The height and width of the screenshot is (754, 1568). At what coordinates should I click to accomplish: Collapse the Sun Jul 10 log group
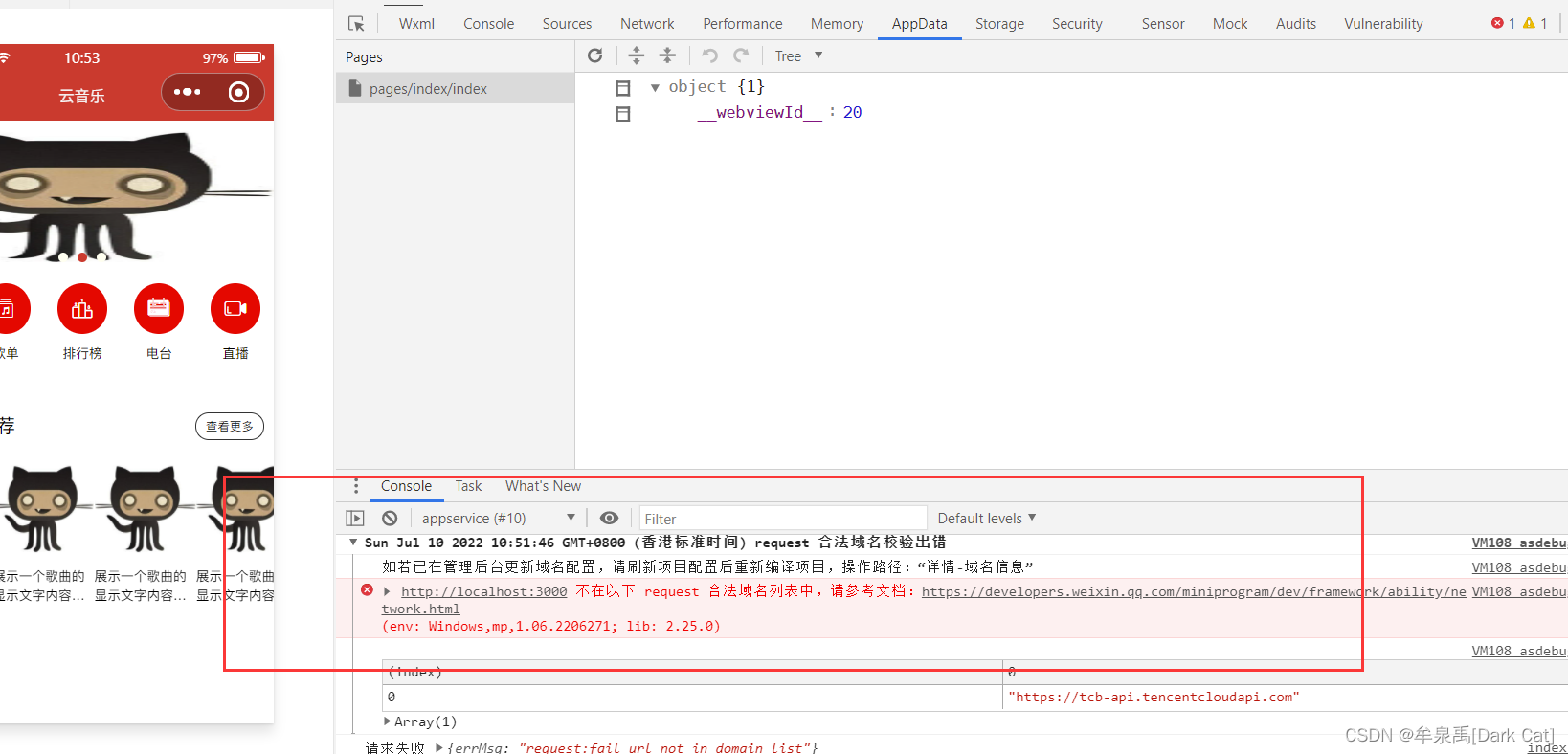coord(353,542)
